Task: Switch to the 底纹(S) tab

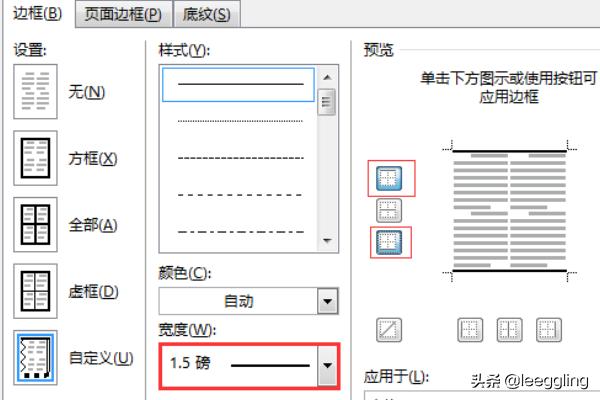Action: (x=207, y=15)
